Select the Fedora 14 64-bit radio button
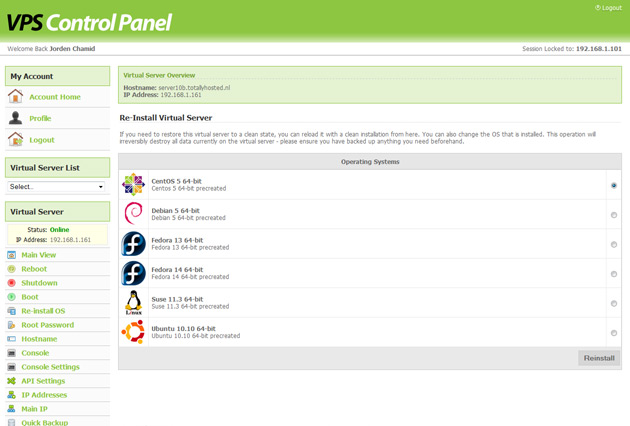The height and width of the screenshot is (426, 630). pos(613,274)
